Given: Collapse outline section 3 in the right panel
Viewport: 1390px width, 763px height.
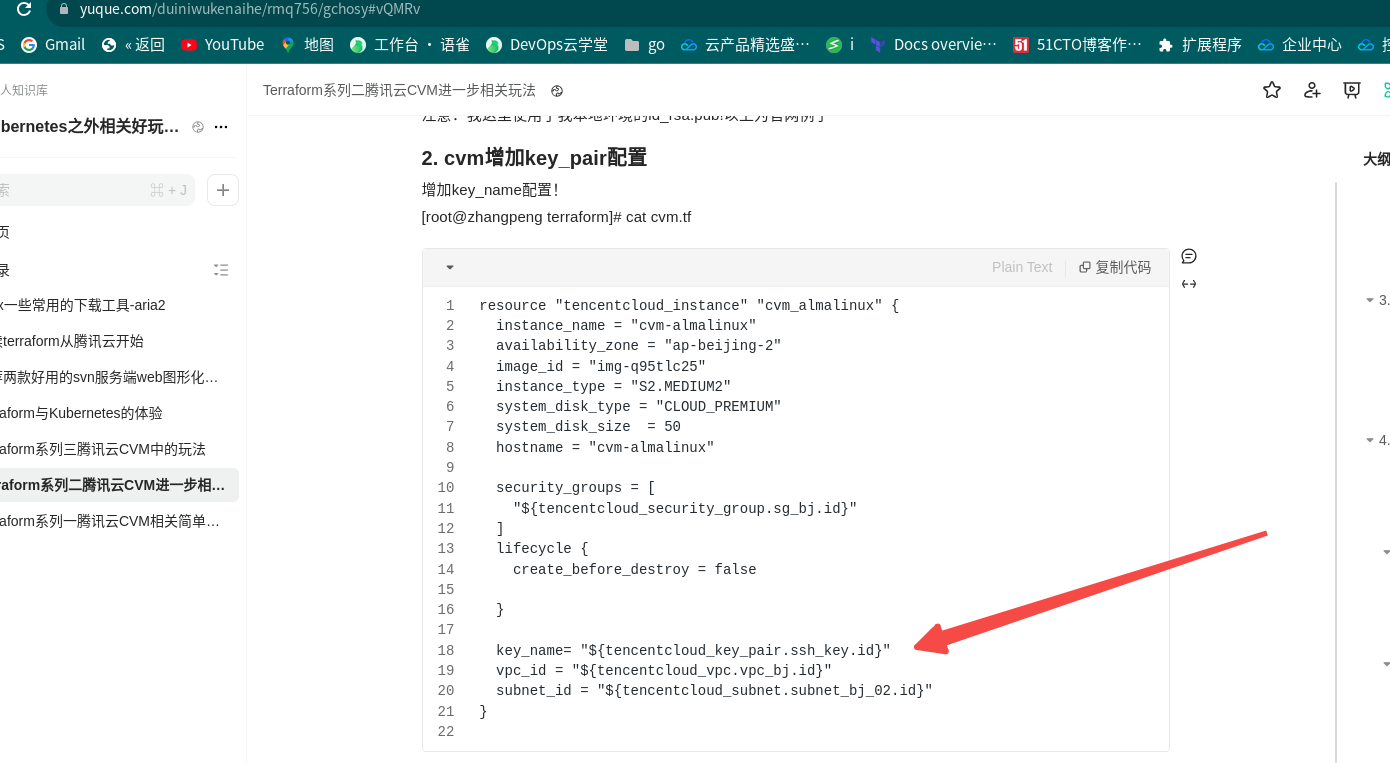Looking at the screenshot, I should coord(1369,300).
